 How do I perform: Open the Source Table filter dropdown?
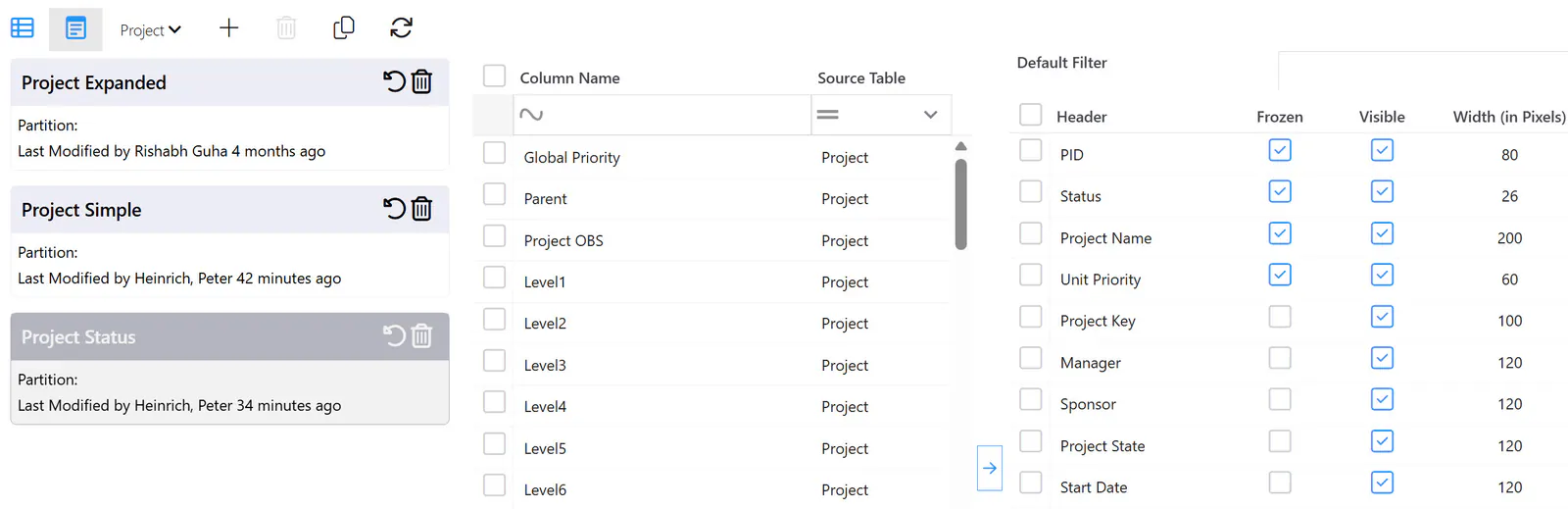930,115
